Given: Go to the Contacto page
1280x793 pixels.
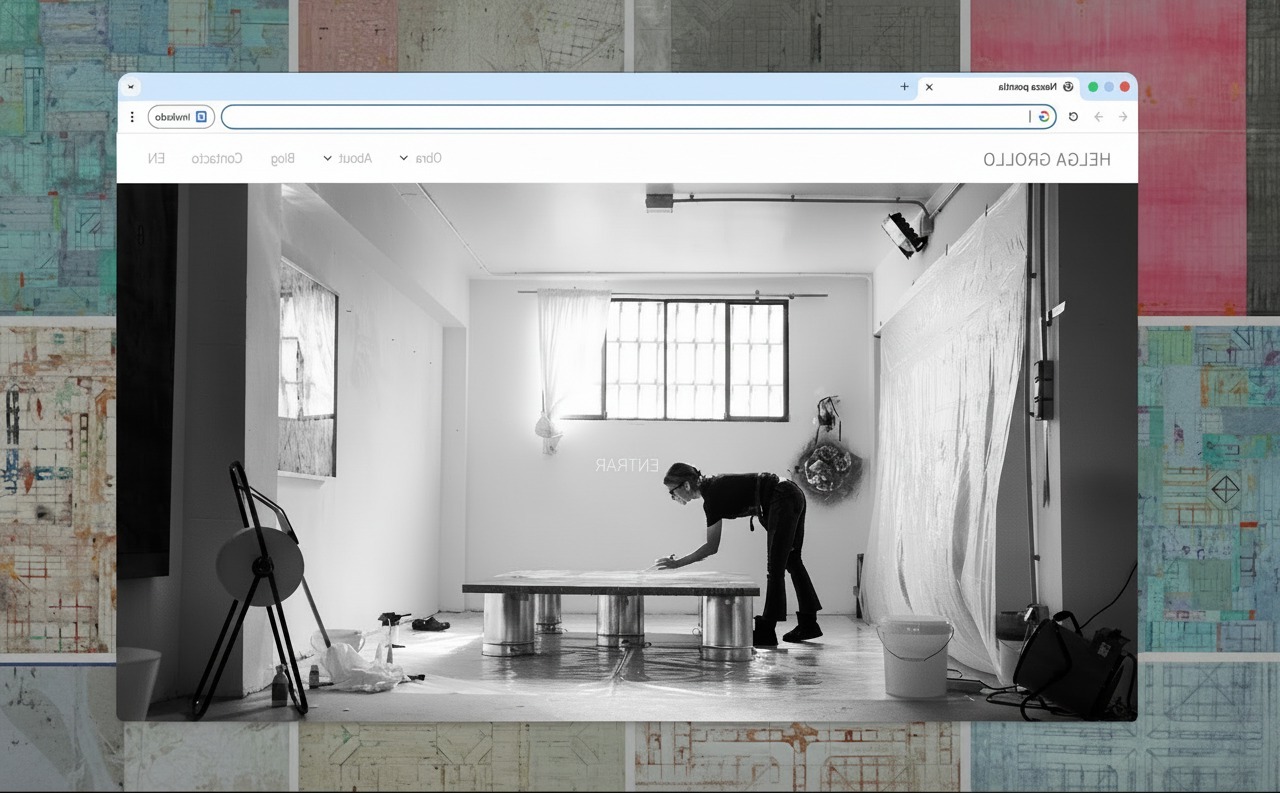Looking at the screenshot, I should click(x=217, y=158).
